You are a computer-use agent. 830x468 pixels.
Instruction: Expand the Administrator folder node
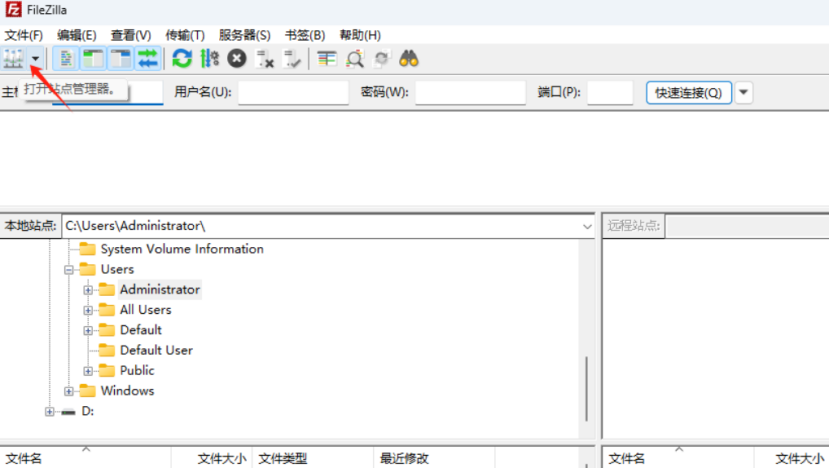point(88,290)
